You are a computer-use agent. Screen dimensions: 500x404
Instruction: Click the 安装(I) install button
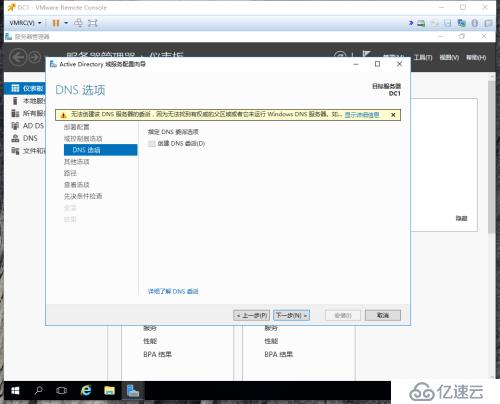343,315
